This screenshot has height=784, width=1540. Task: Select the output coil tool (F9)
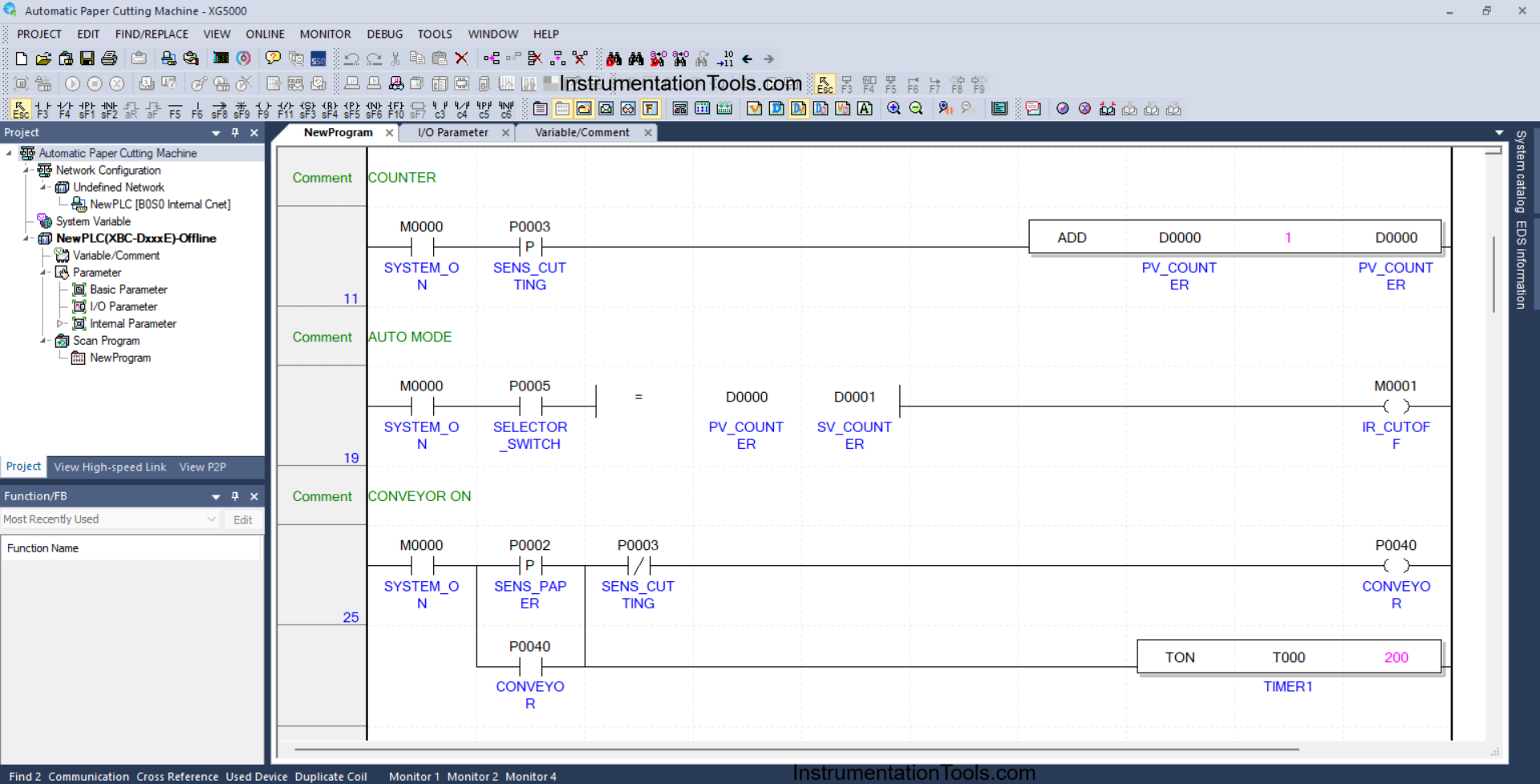point(263,109)
